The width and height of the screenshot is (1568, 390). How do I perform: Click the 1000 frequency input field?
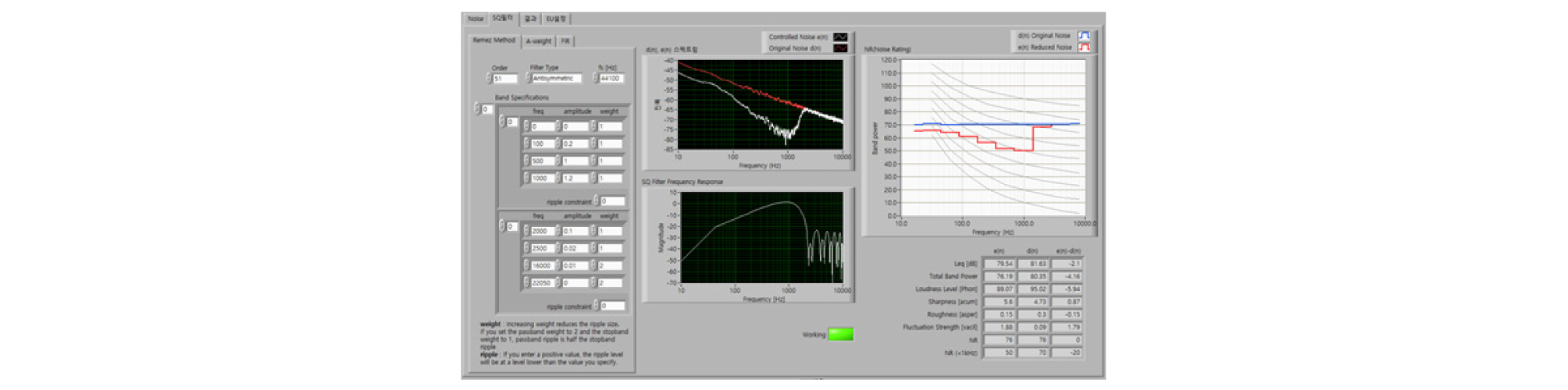(542, 179)
